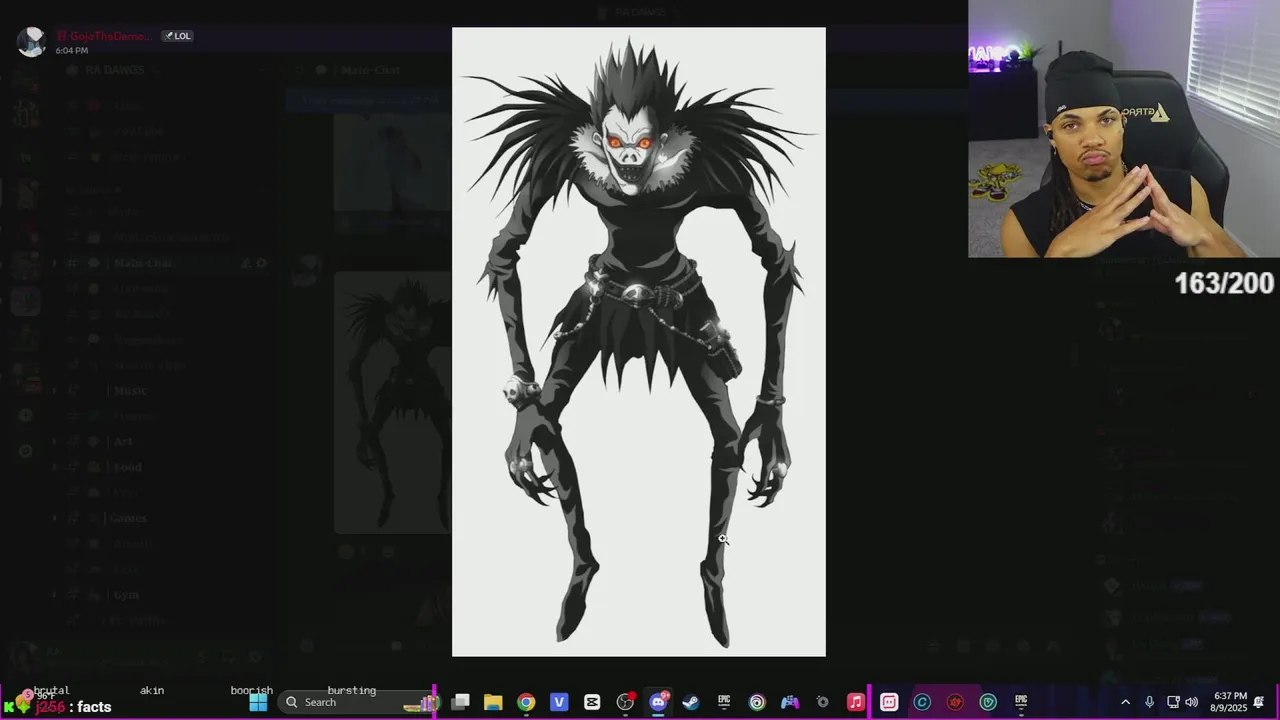Open the blue V app on taskbar

pyautogui.click(x=559, y=702)
